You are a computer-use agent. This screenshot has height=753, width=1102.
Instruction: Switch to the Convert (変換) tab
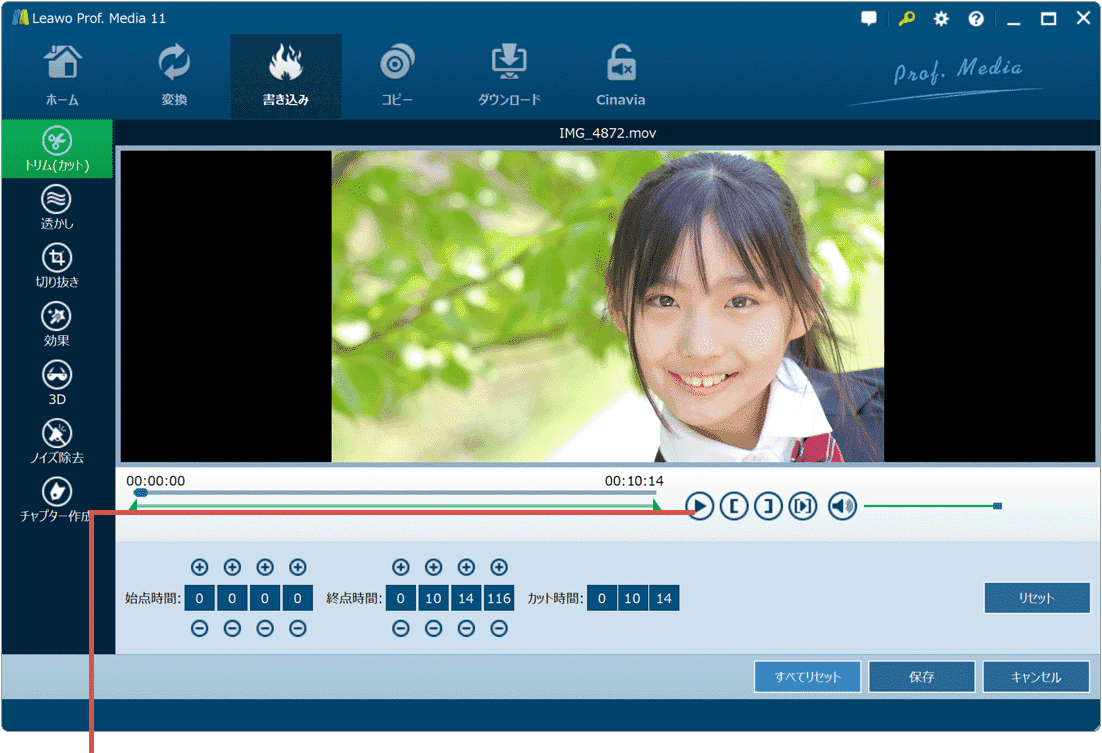(x=174, y=76)
